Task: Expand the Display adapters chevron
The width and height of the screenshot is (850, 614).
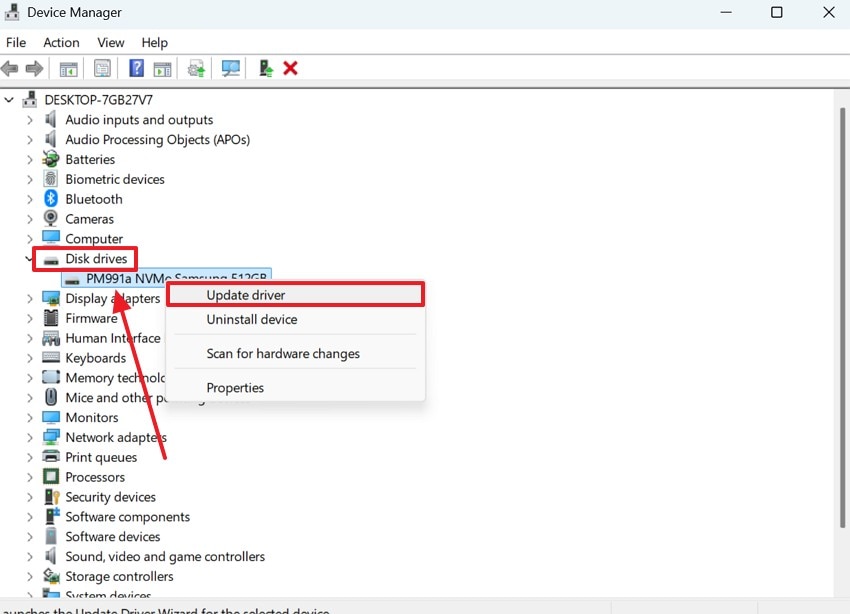Action: pyautogui.click(x=30, y=299)
